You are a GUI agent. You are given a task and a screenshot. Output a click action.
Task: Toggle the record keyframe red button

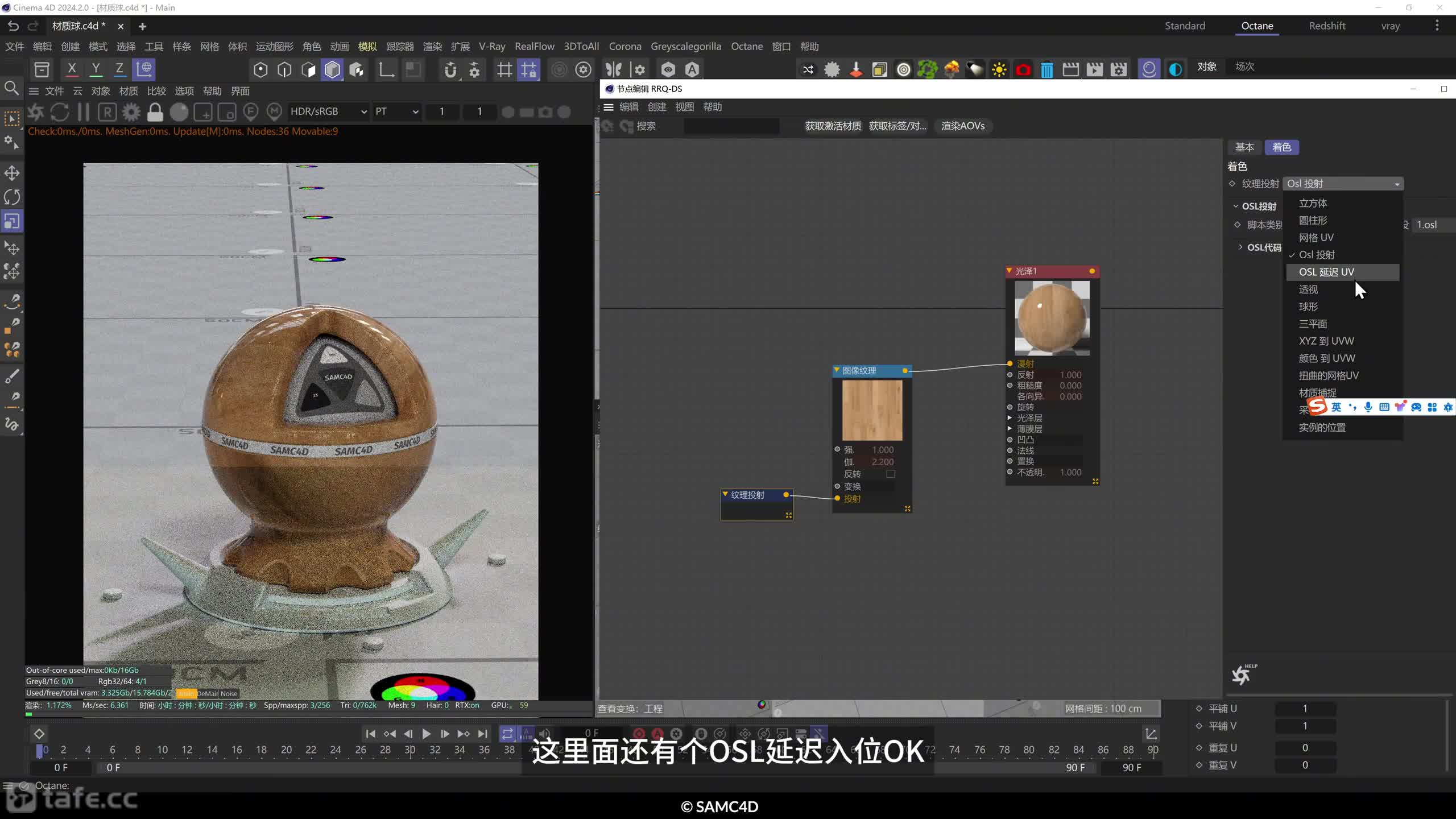click(x=639, y=734)
